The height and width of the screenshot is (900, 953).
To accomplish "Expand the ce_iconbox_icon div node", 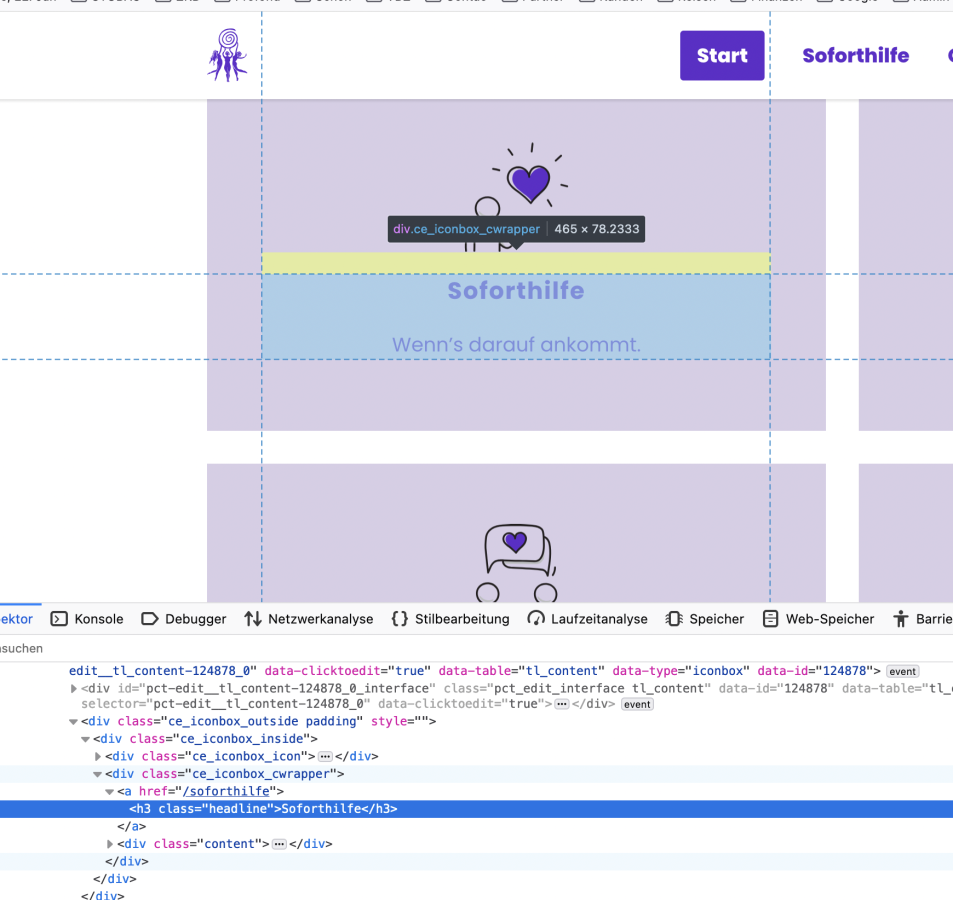I will 98,757.
